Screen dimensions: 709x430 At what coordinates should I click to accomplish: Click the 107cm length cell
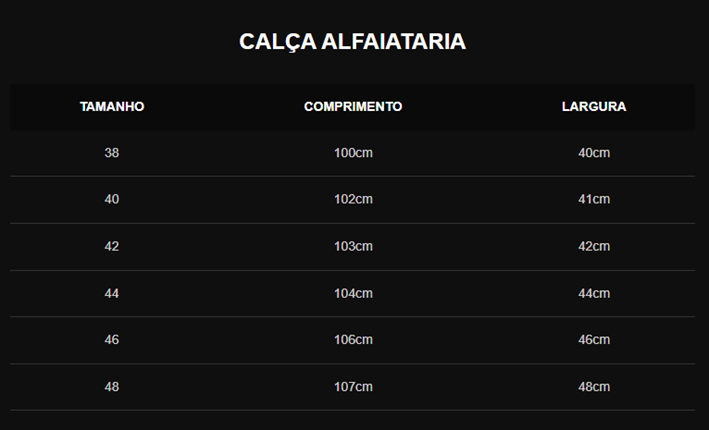(x=353, y=386)
